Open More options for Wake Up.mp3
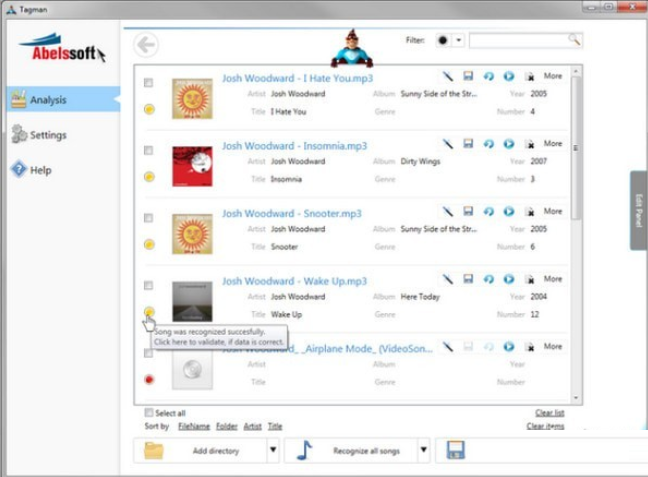This screenshot has width=648, height=477. click(x=553, y=279)
